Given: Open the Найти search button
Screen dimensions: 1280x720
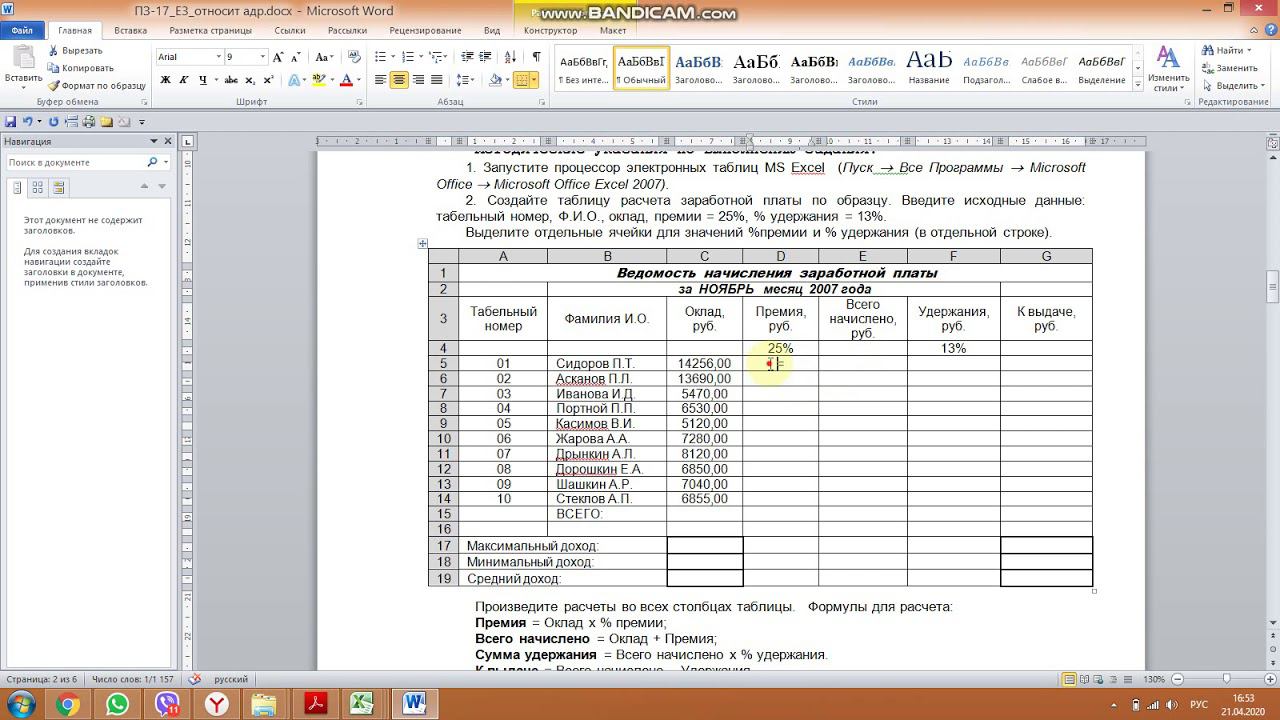Looking at the screenshot, I should (1228, 50).
